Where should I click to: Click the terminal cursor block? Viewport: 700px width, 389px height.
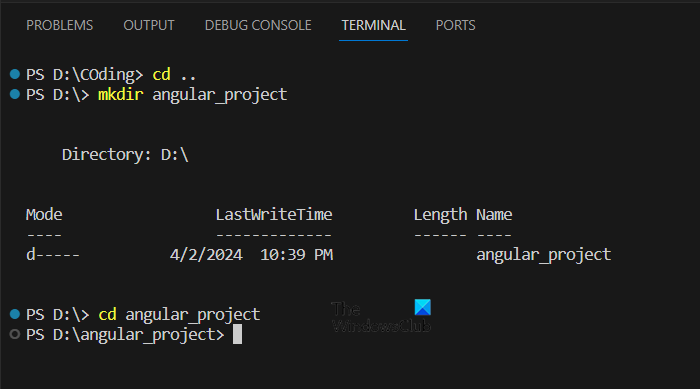pos(238,334)
